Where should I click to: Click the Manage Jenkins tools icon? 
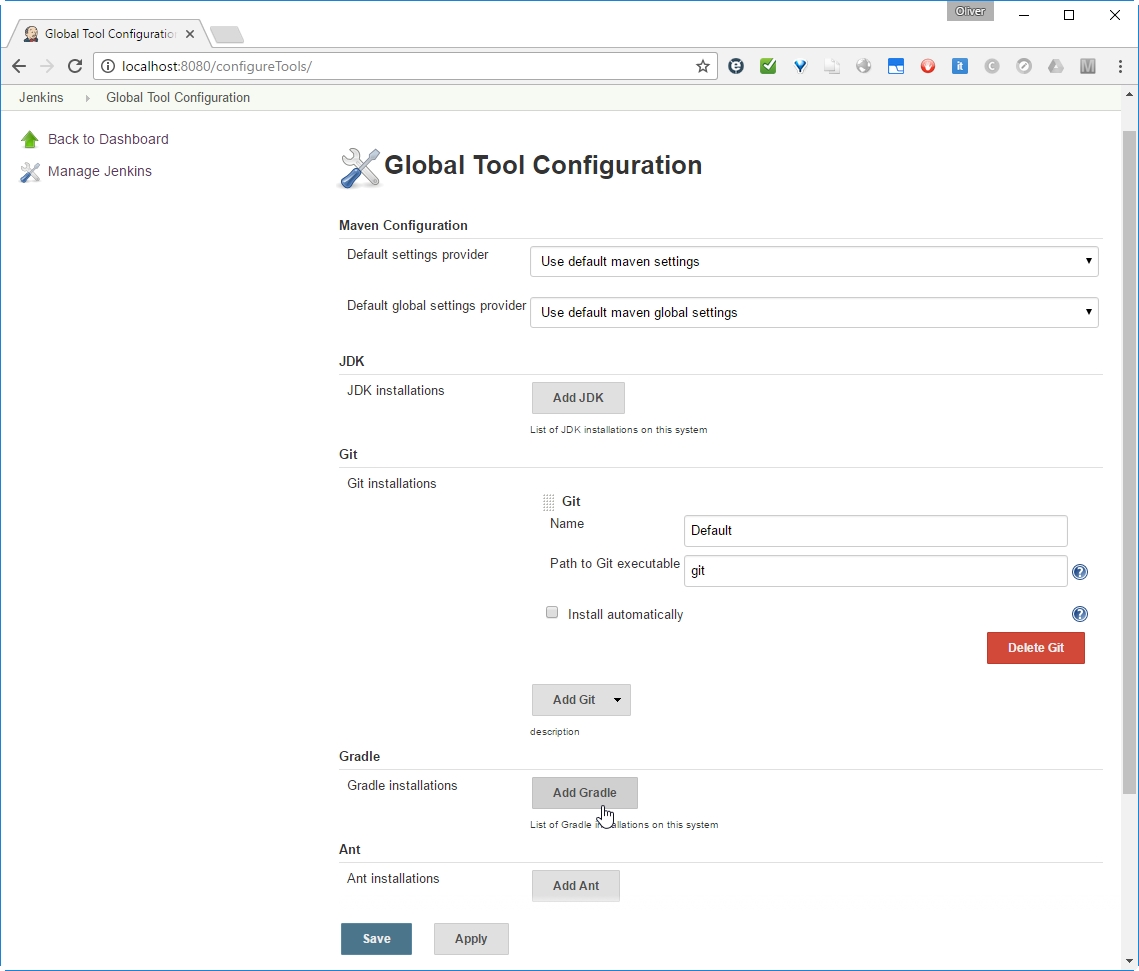click(30, 172)
